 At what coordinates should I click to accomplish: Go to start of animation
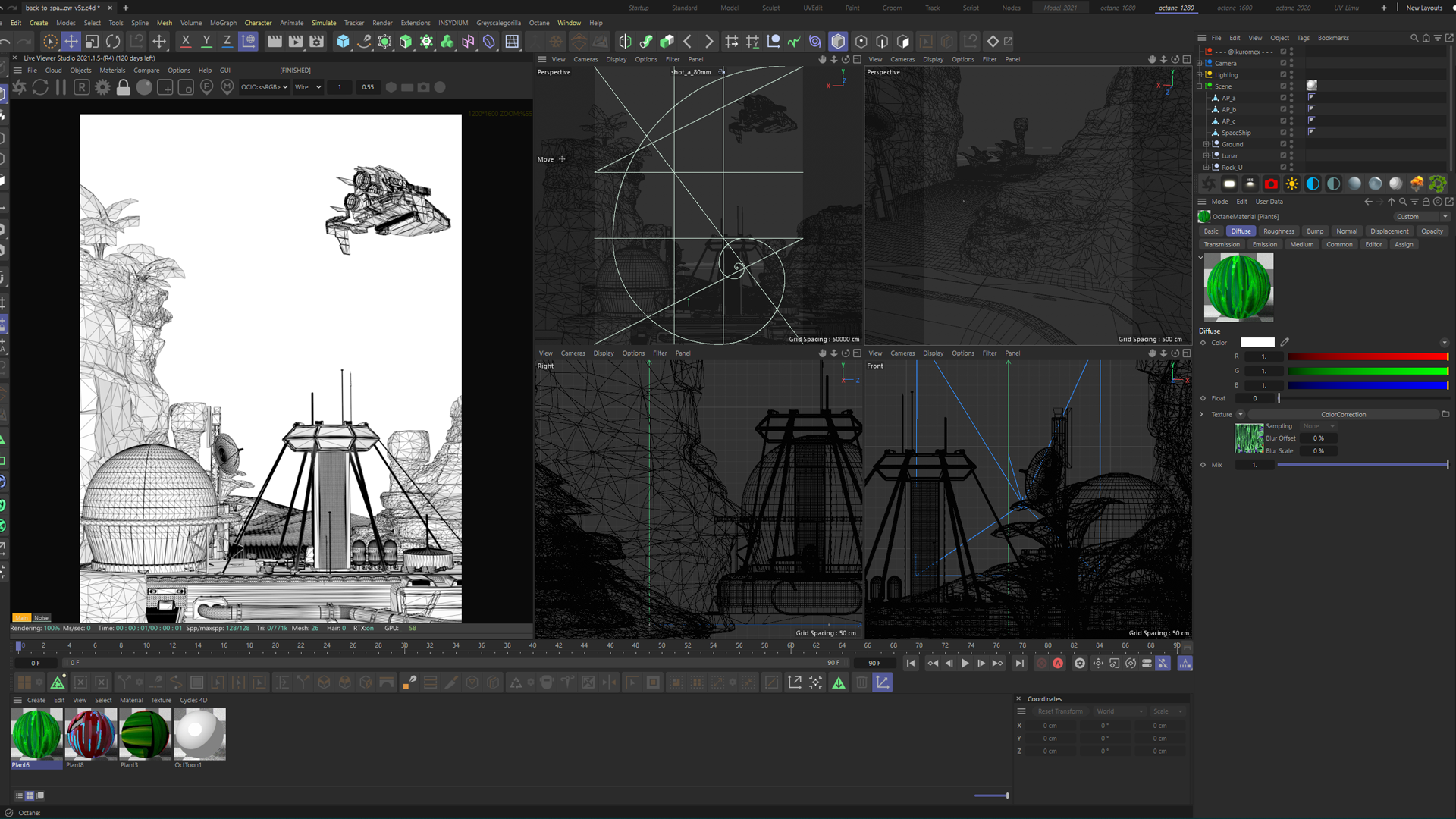[x=911, y=664]
